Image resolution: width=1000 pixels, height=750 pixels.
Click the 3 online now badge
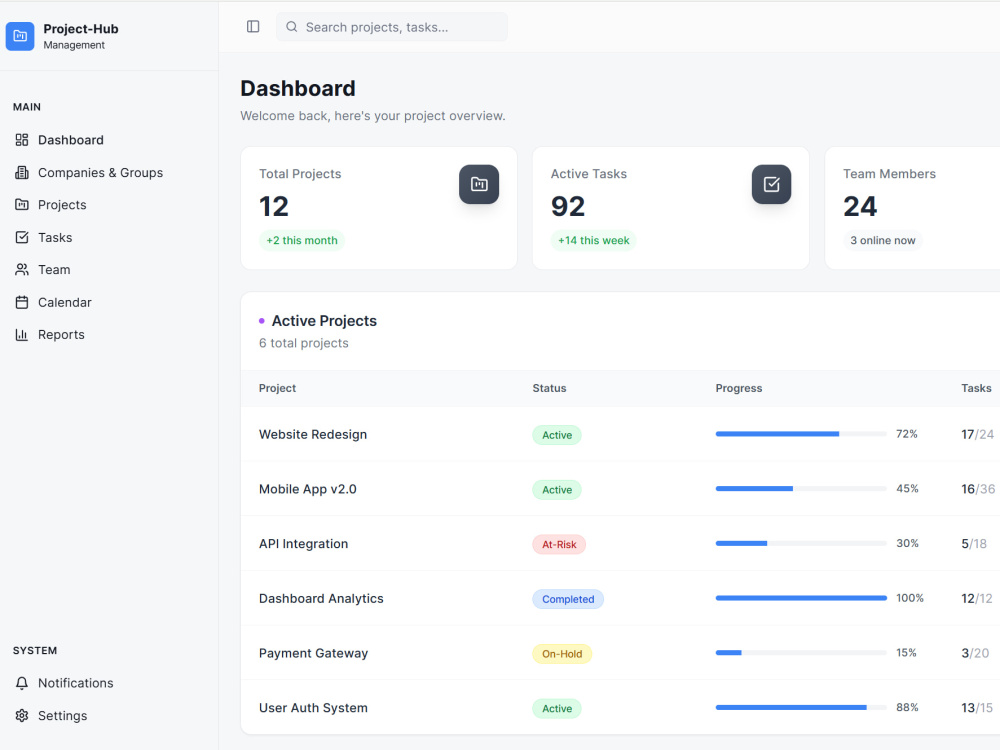883,240
